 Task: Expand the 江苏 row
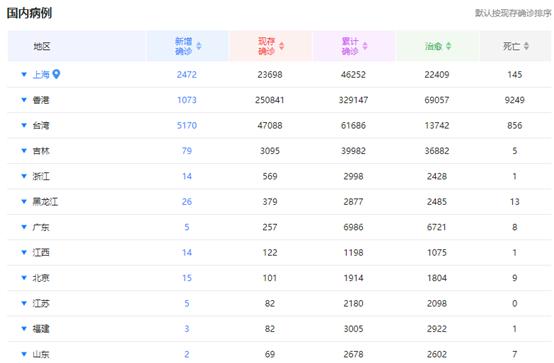[x=24, y=304]
